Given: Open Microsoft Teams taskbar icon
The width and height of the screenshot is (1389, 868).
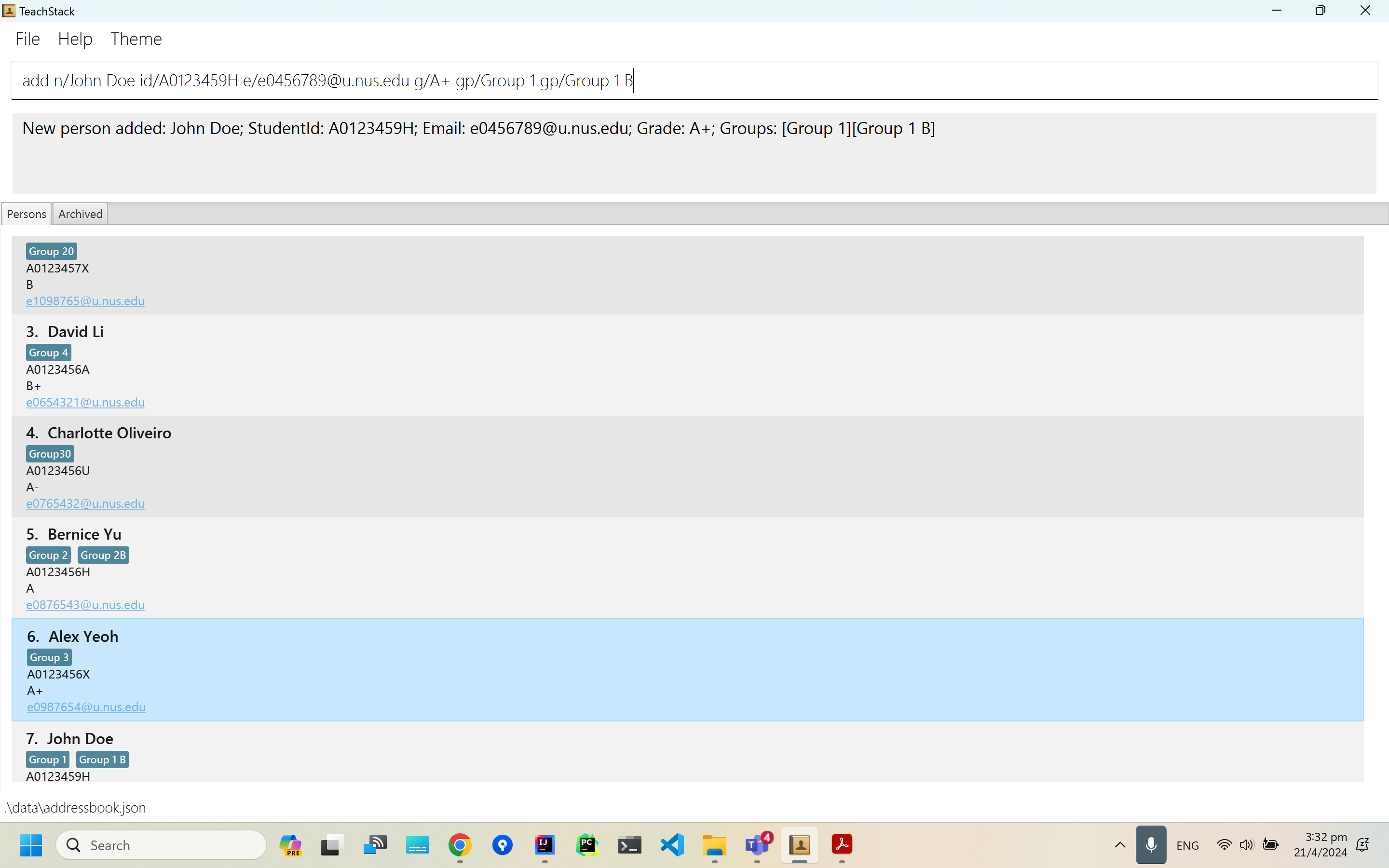Looking at the screenshot, I should click(x=757, y=844).
